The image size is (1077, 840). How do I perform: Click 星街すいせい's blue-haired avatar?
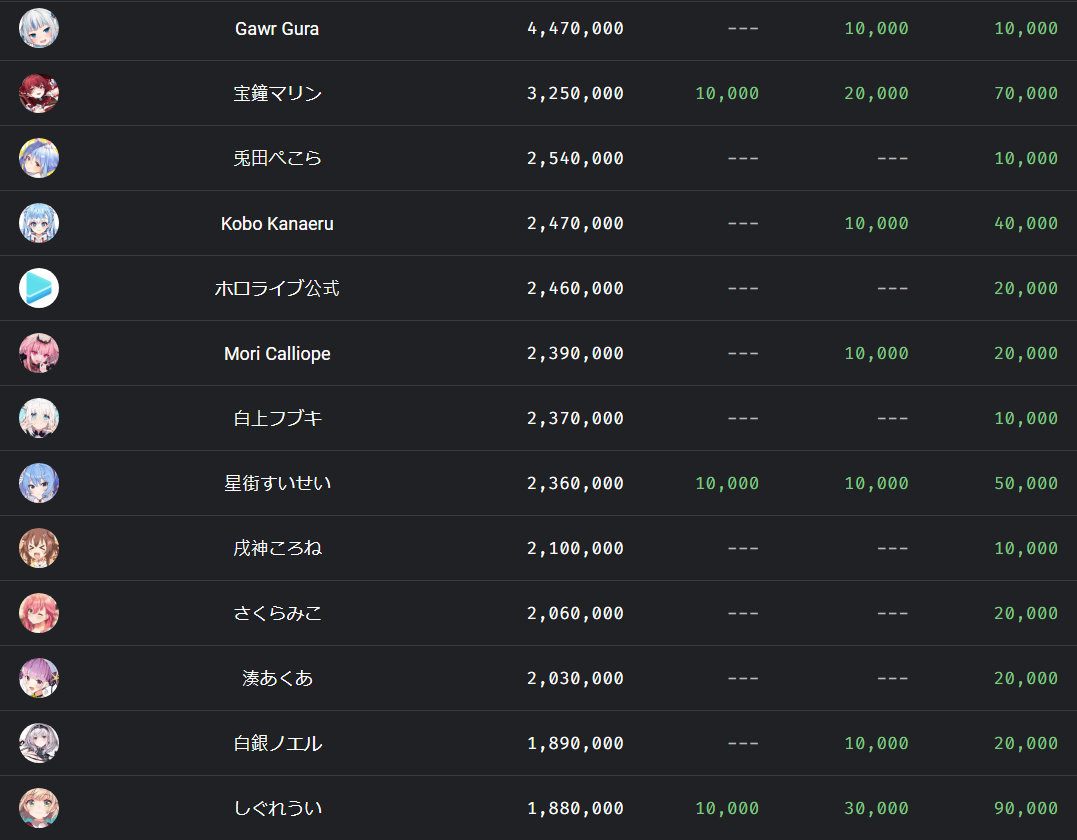(39, 483)
